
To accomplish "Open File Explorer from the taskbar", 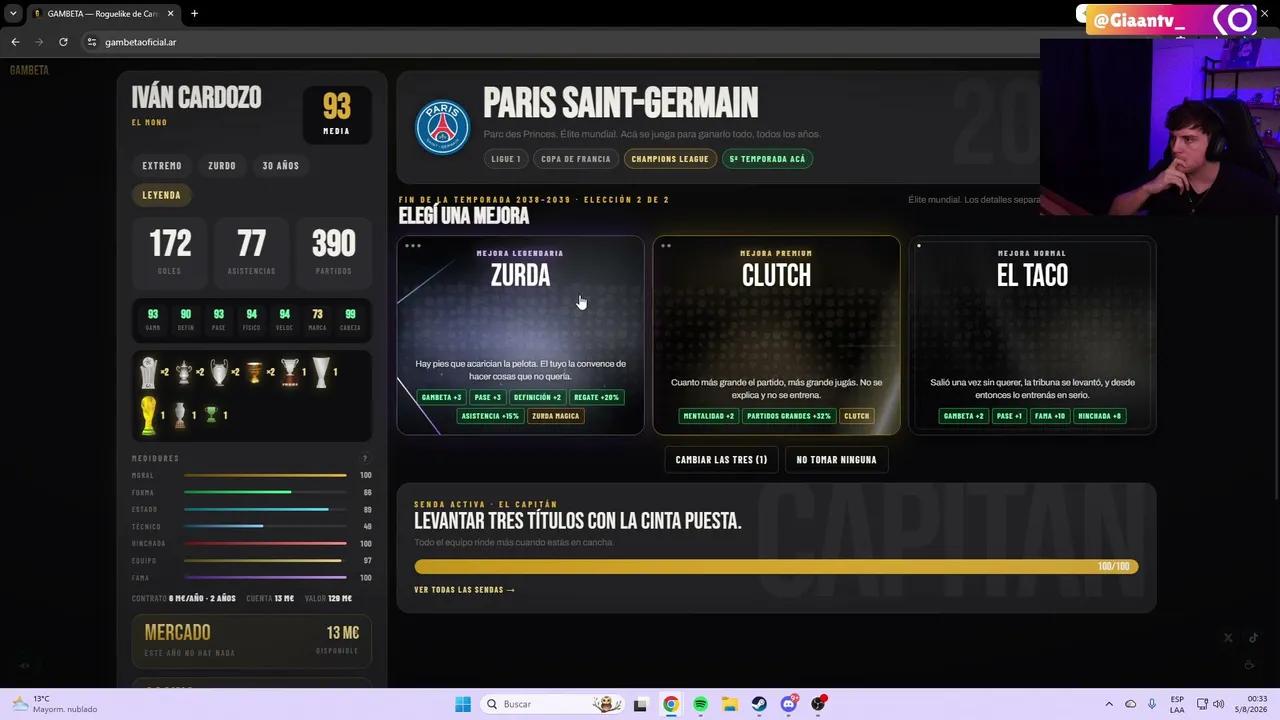I will click(x=730, y=704).
